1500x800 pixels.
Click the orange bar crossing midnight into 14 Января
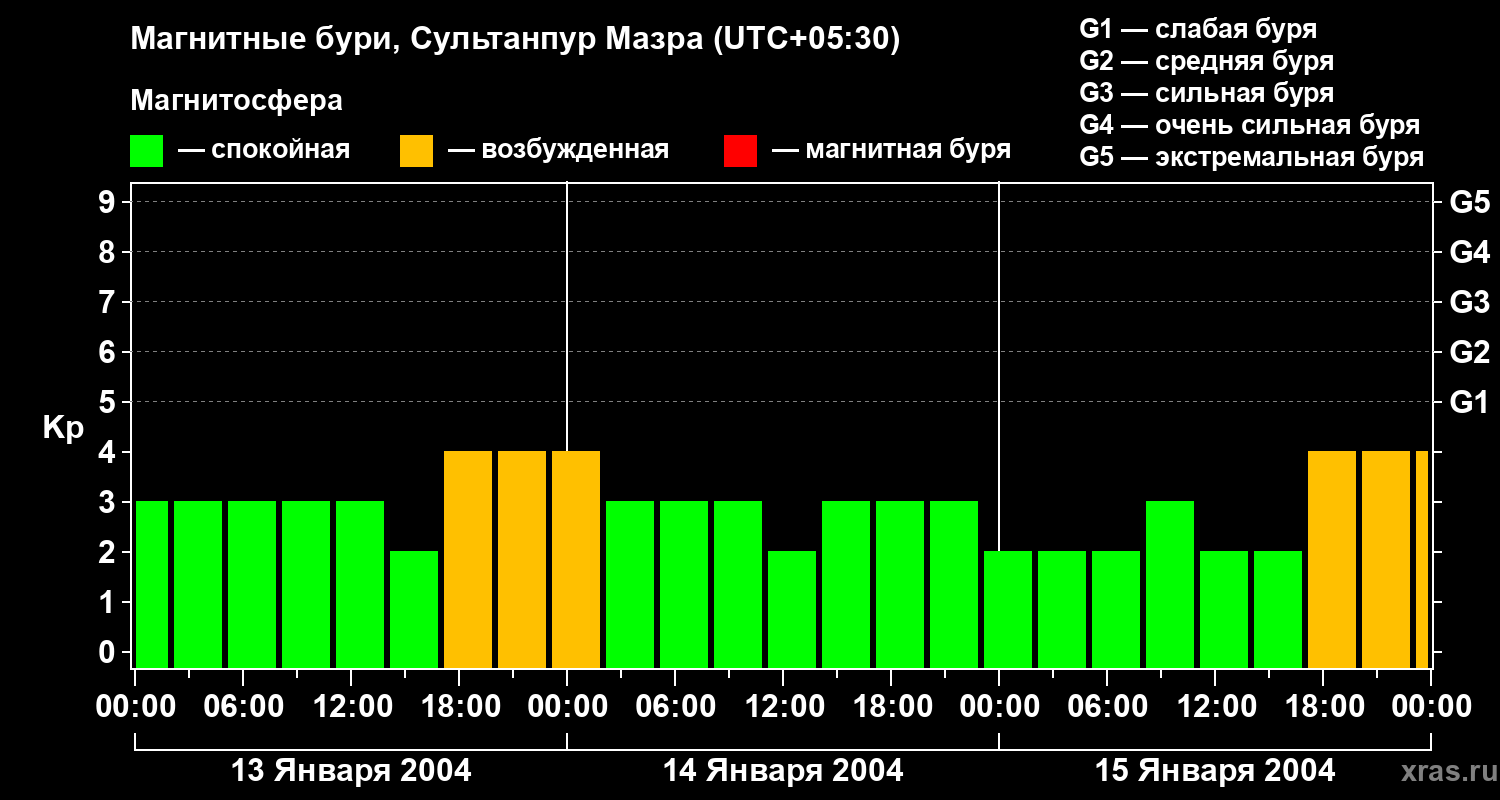(576, 559)
